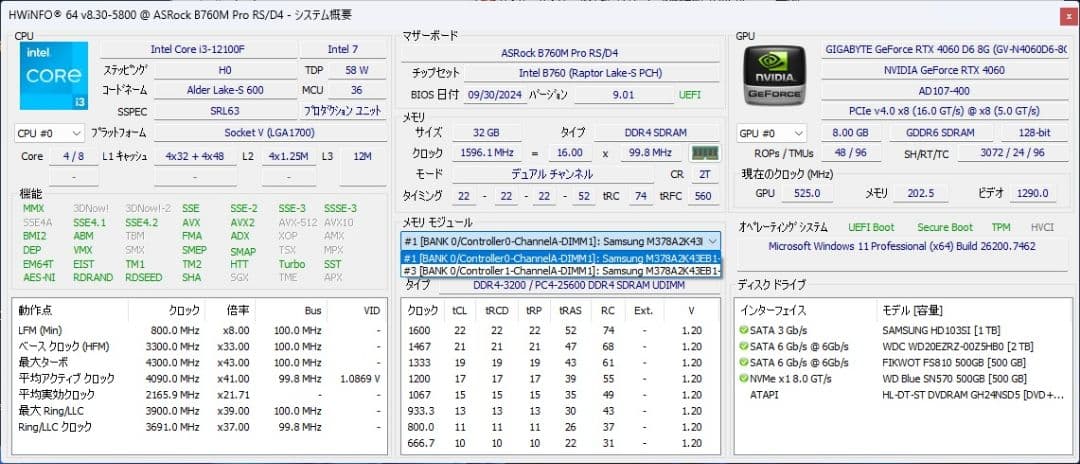Click the UEFI label beside BIOS version
Viewport: 1080px width, 464px height.
click(x=689, y=95)
